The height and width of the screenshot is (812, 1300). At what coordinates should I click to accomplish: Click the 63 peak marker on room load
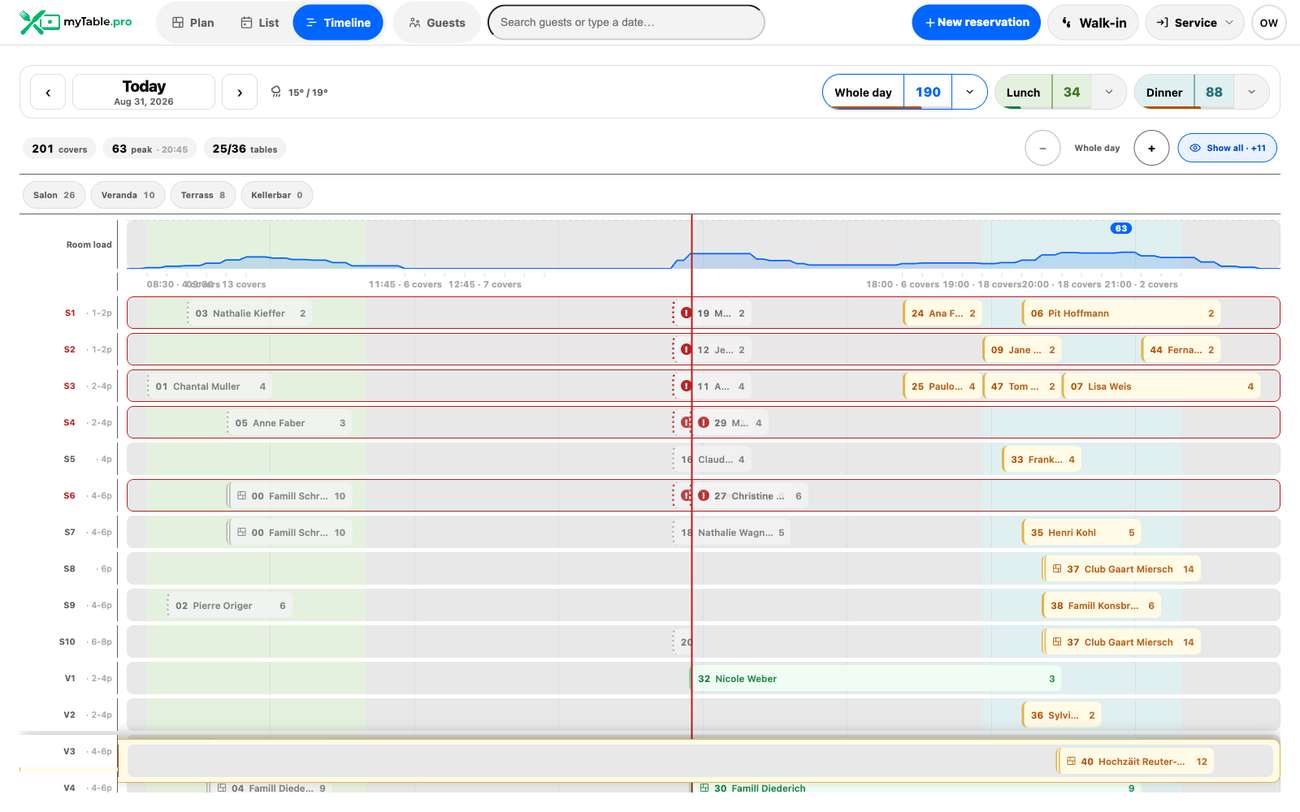1121,228
